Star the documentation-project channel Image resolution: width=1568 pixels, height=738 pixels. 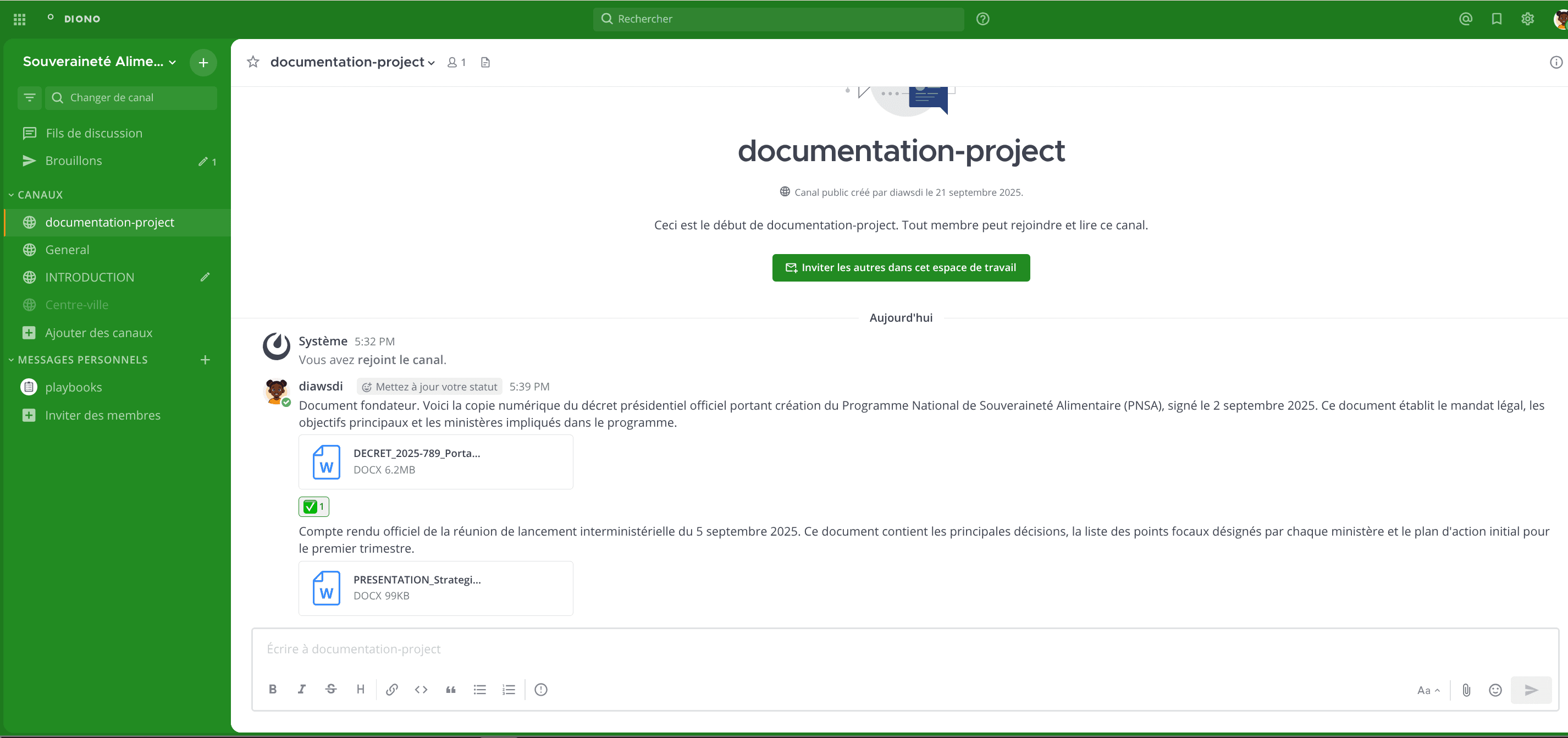253,62
